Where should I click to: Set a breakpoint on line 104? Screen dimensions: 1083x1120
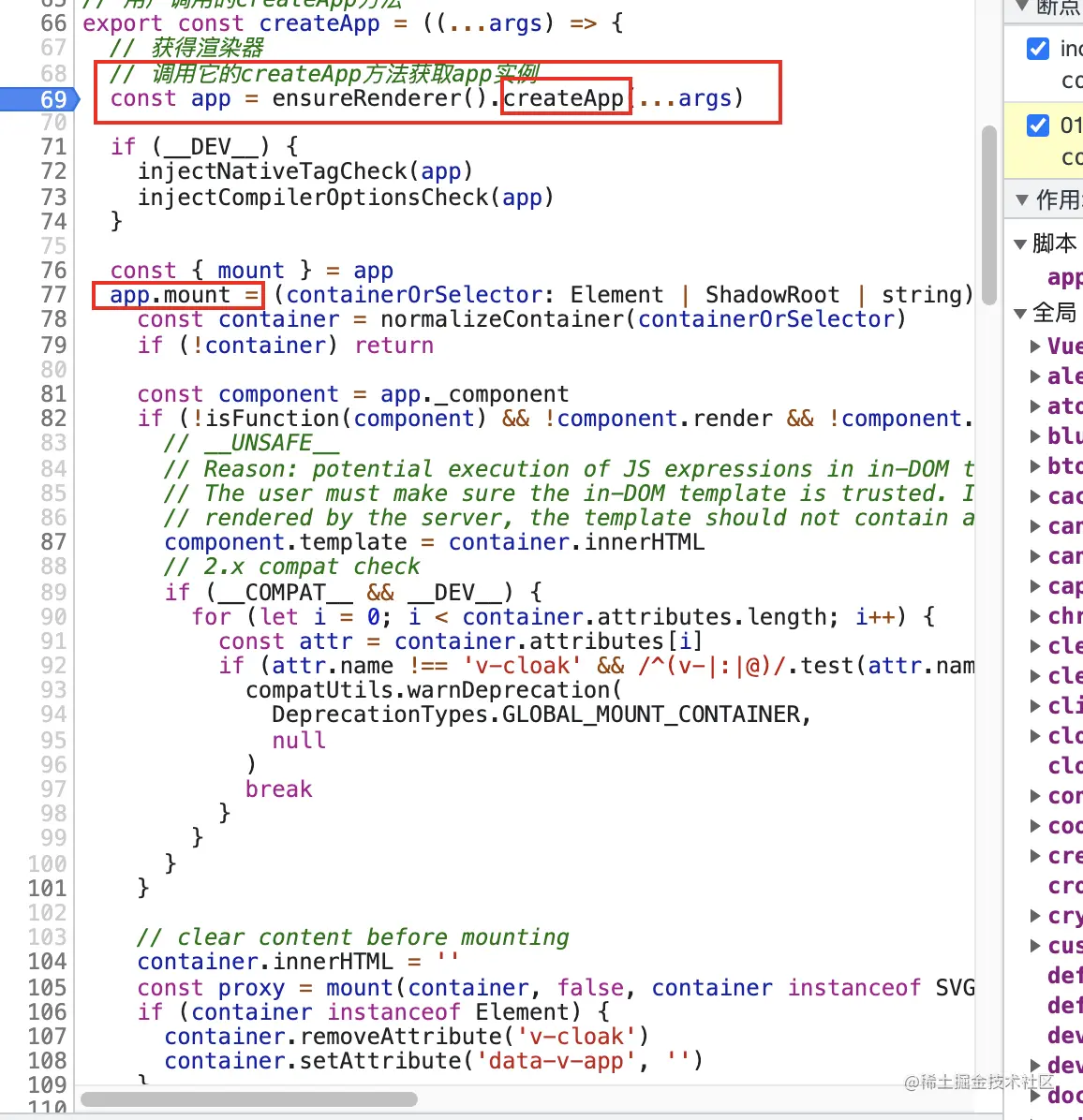point(47,962)
